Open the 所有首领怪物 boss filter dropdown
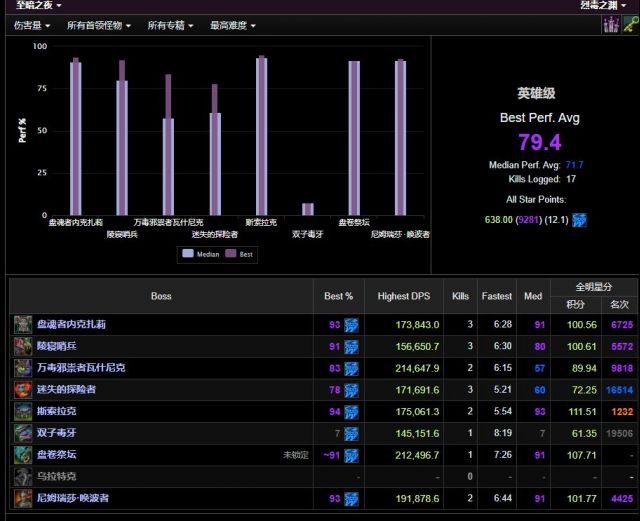 point(99,25)
